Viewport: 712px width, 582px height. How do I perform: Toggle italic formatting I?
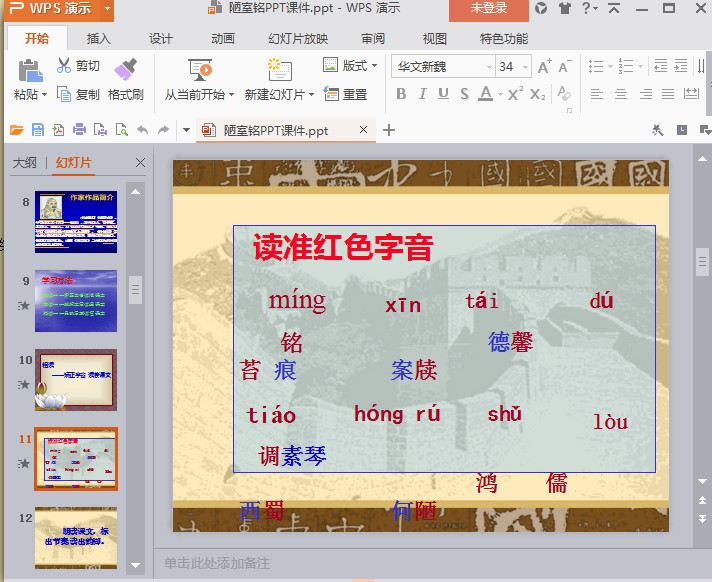coord(422,94)
